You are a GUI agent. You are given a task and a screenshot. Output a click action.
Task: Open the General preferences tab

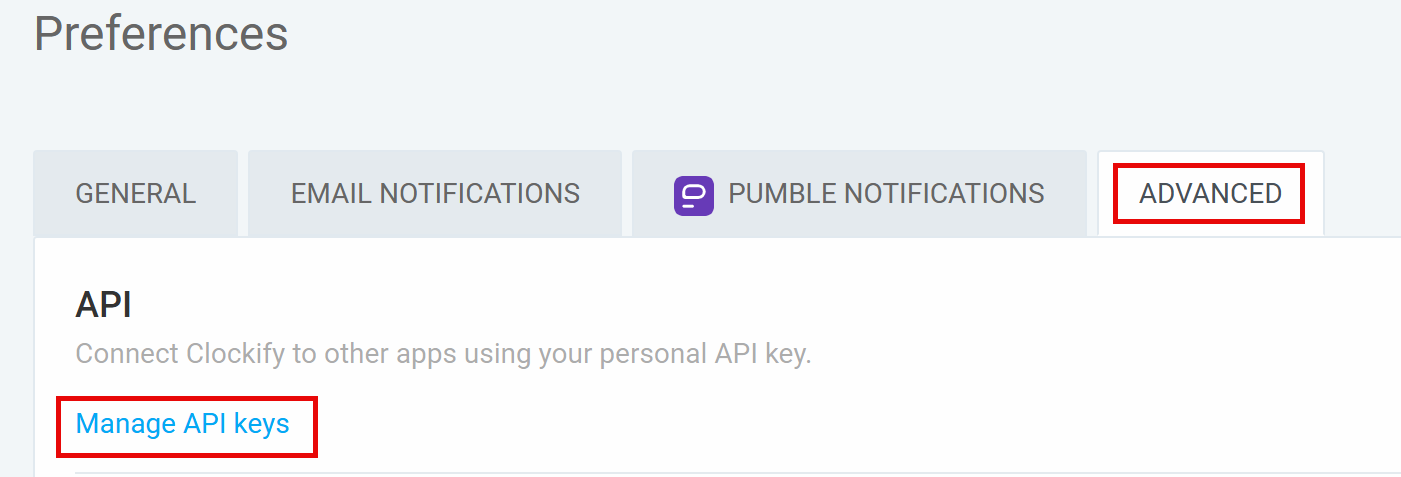(136, 194)
